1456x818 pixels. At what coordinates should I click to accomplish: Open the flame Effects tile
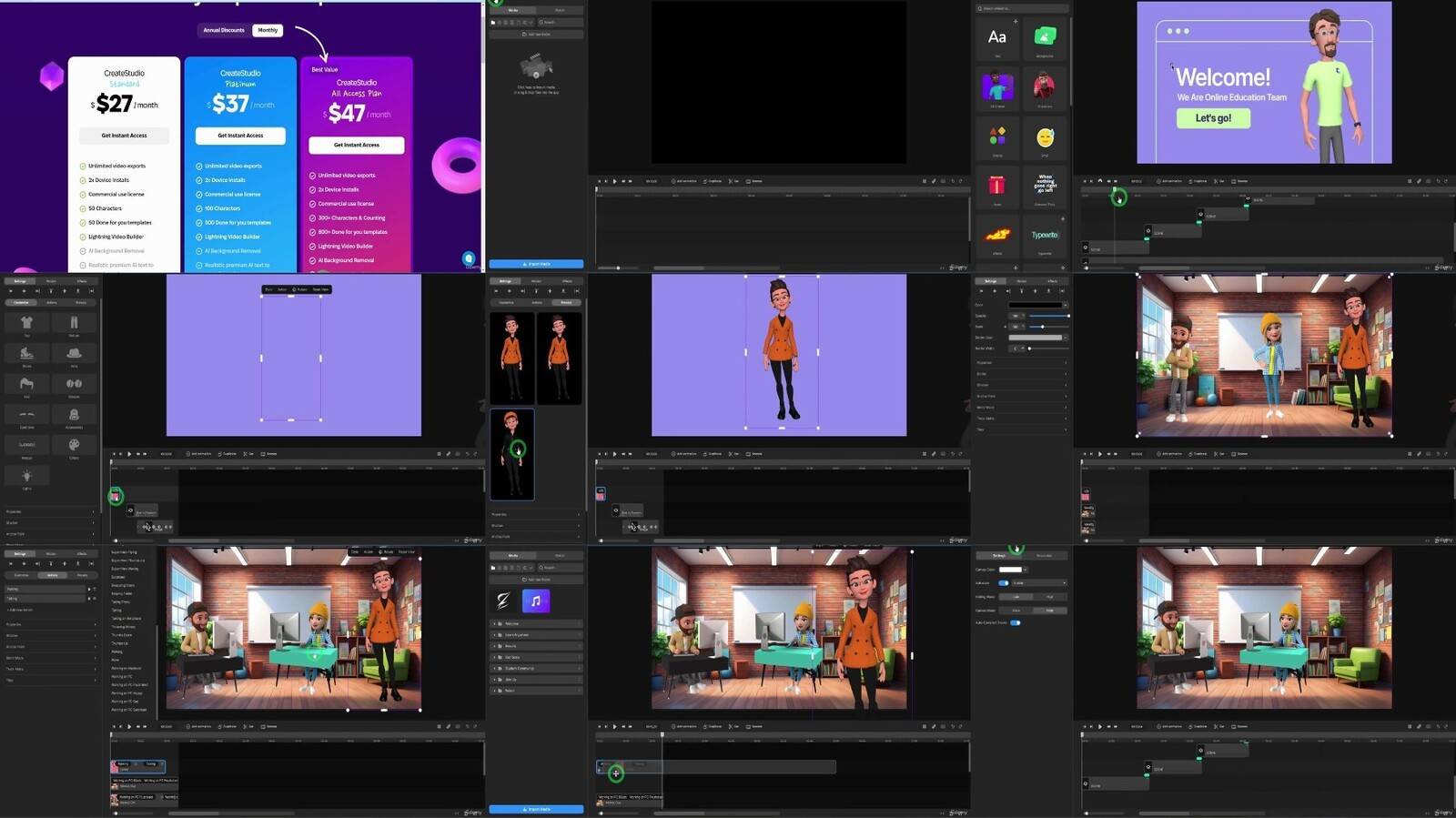997,235
